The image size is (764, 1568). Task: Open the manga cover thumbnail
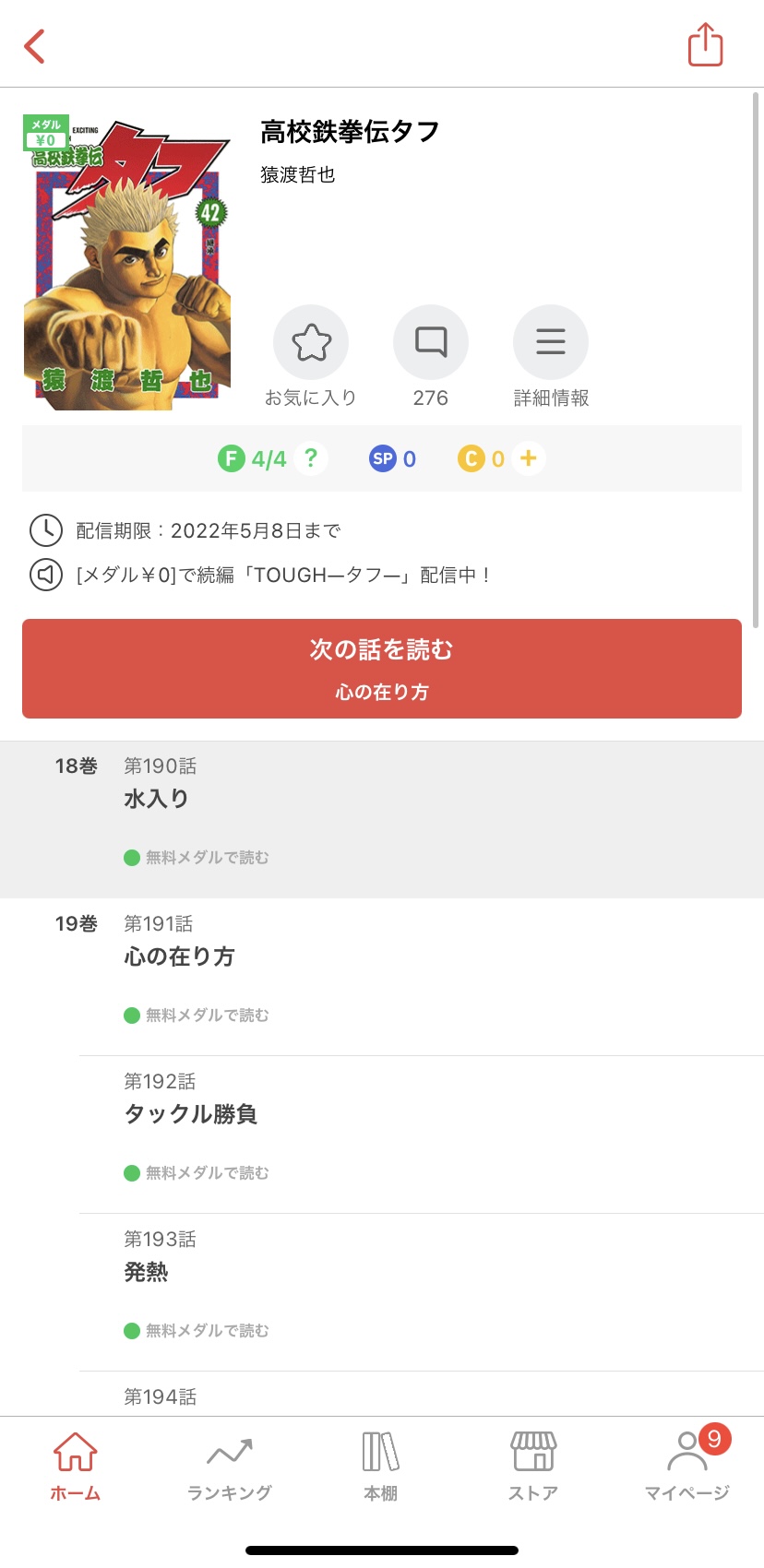126,262
